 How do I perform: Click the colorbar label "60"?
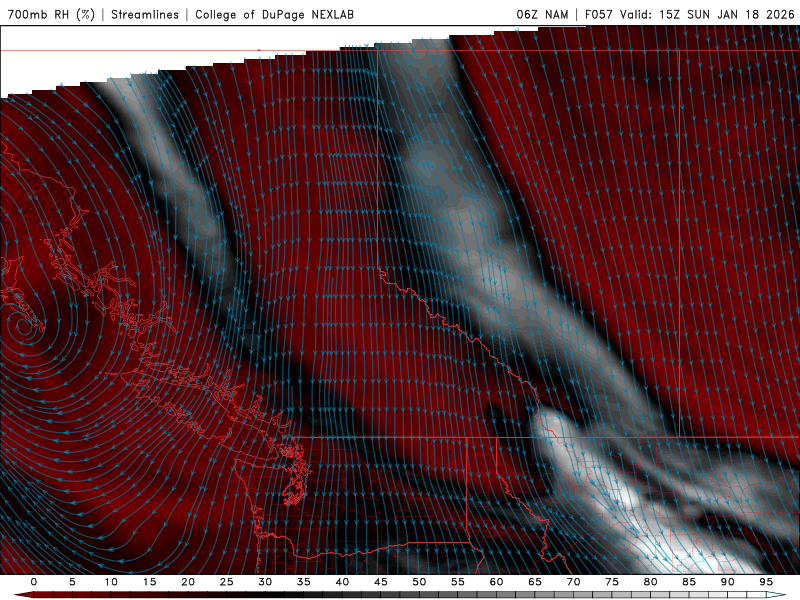(x=496, y=582)
